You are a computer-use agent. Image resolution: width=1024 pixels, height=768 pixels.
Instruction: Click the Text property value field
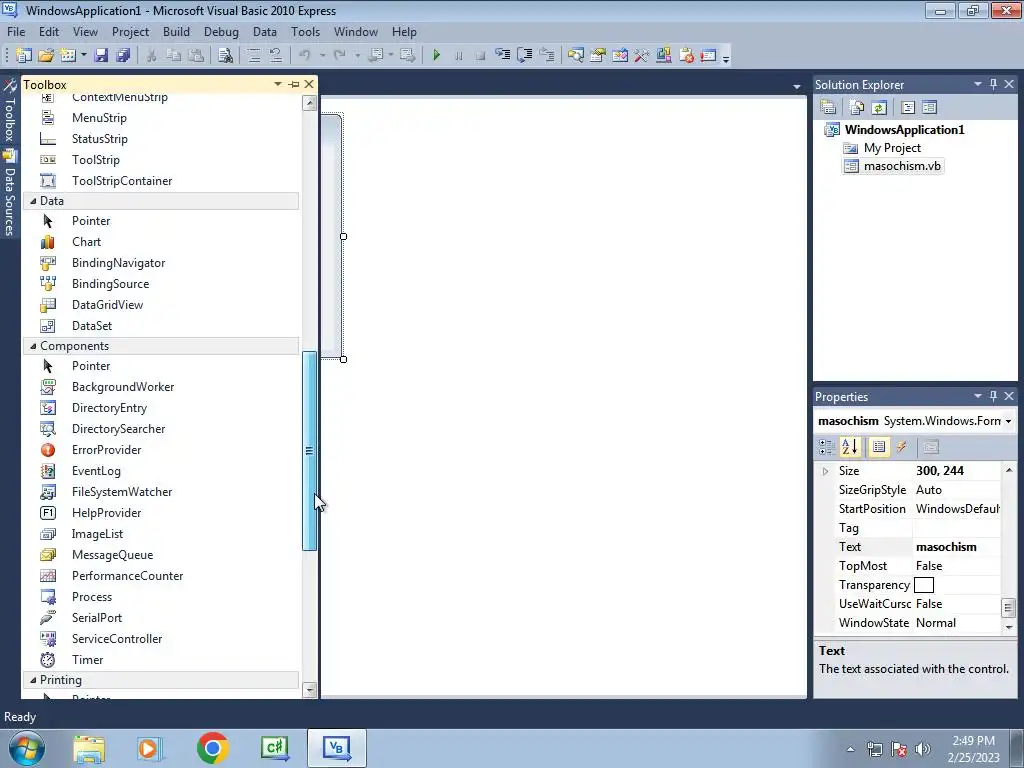click(x=957, y=547)
